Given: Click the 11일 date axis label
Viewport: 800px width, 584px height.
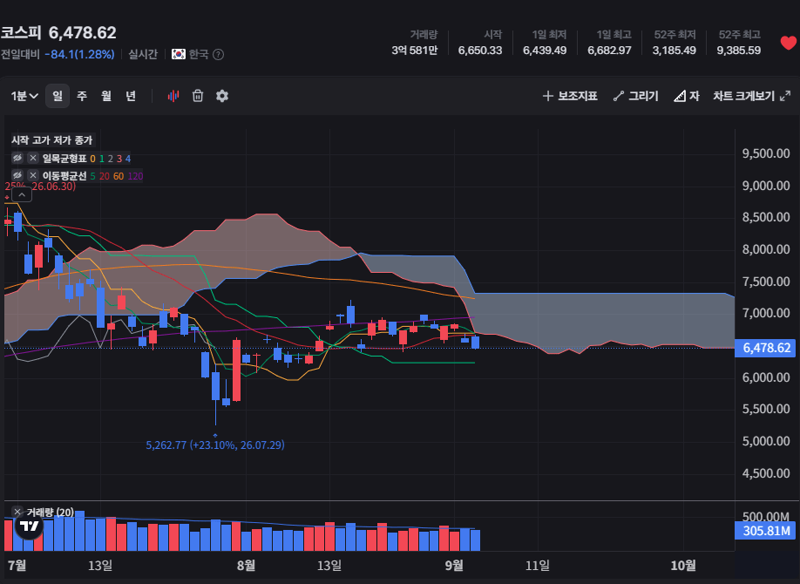Looking at the screenshot, I should point(537,565).
